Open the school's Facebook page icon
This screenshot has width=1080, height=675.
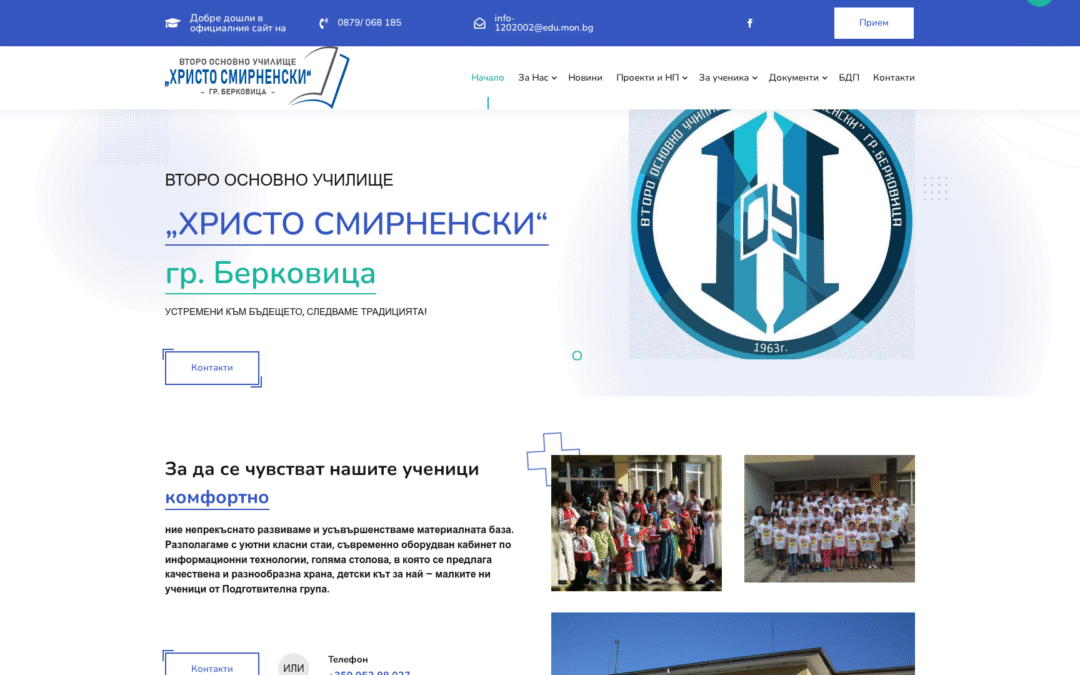(x=749, y=23)
